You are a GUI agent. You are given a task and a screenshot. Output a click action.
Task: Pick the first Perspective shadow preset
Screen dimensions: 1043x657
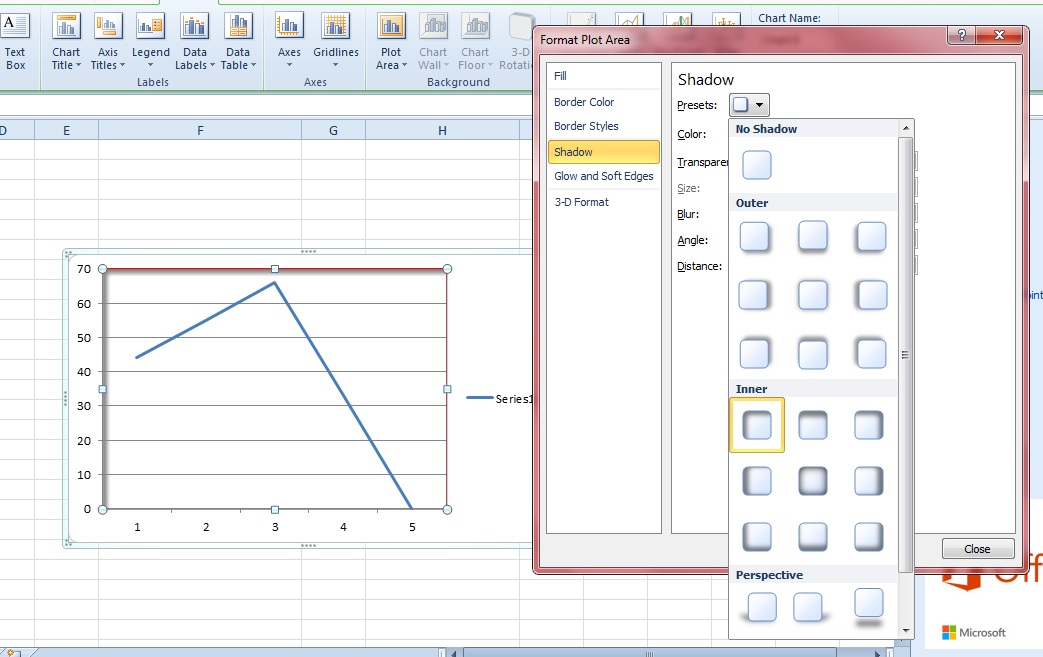[761, 607]
